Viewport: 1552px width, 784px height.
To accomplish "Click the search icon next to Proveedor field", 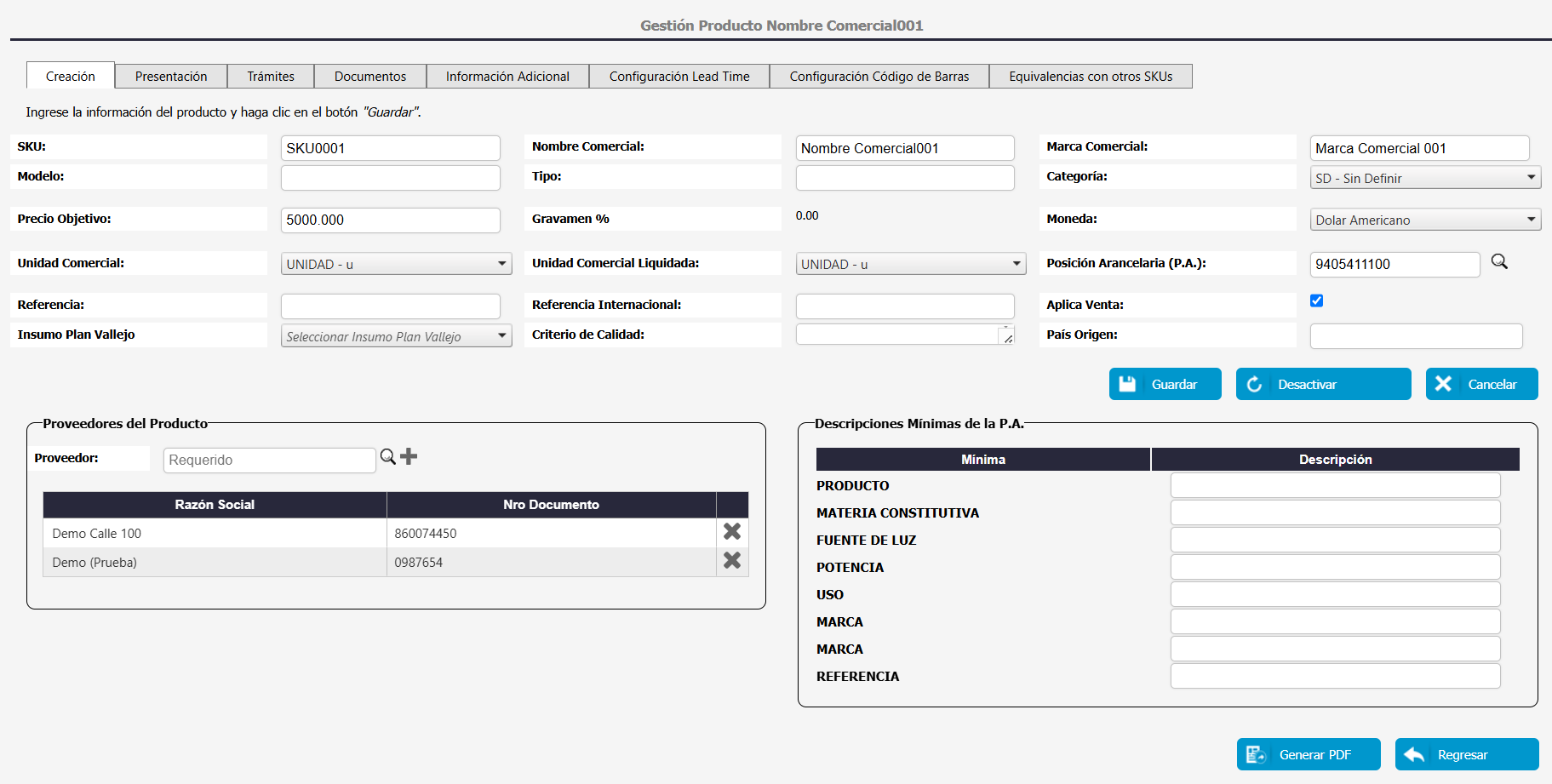I will coord(387,457).
